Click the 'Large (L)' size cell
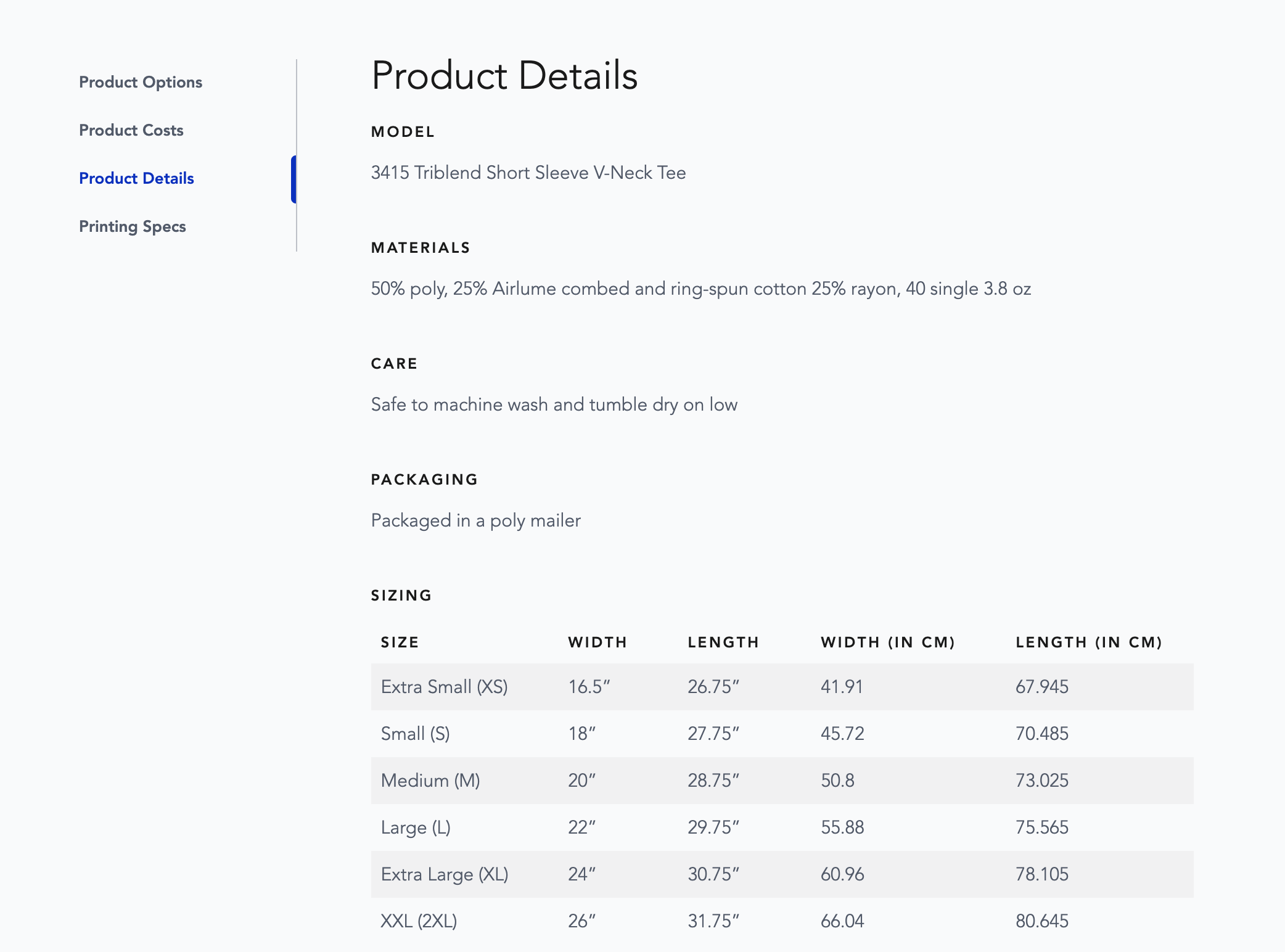 (416, 827)
